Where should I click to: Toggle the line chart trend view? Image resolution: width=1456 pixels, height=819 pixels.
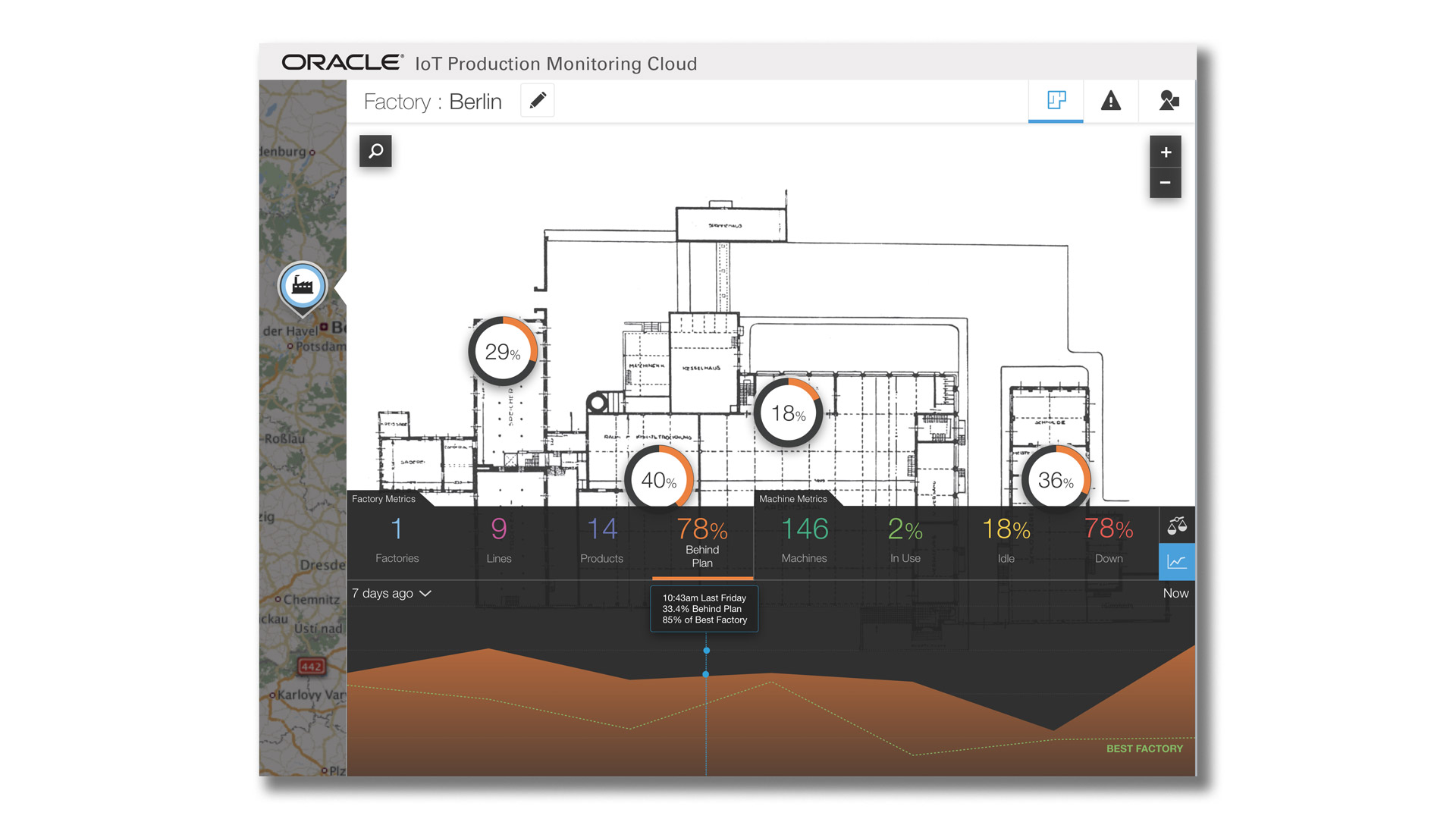(x=1177, y=562)
